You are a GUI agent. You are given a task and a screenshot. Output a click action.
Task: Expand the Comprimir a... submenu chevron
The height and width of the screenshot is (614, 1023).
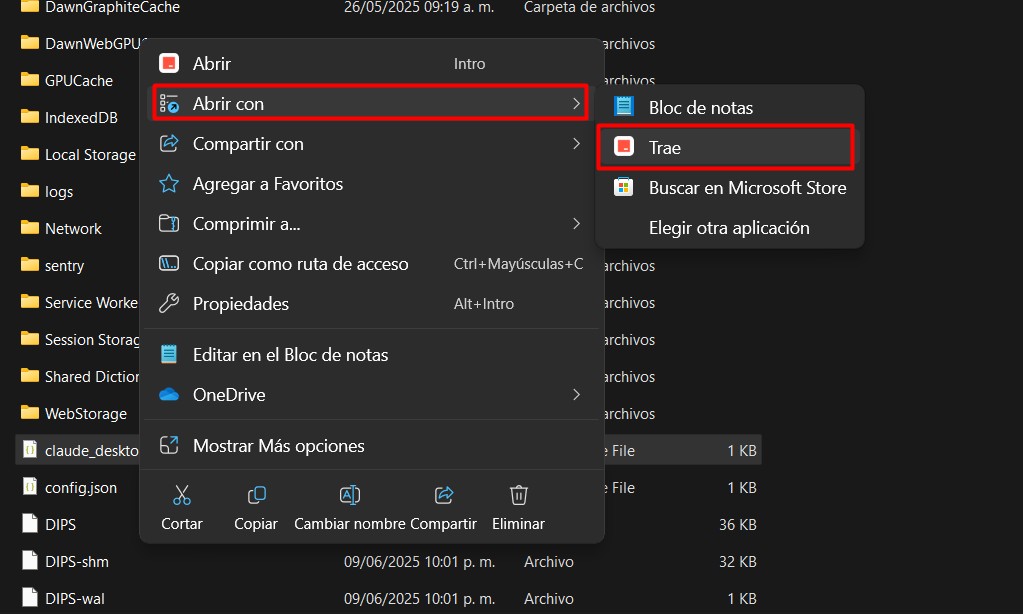(576, 223)
